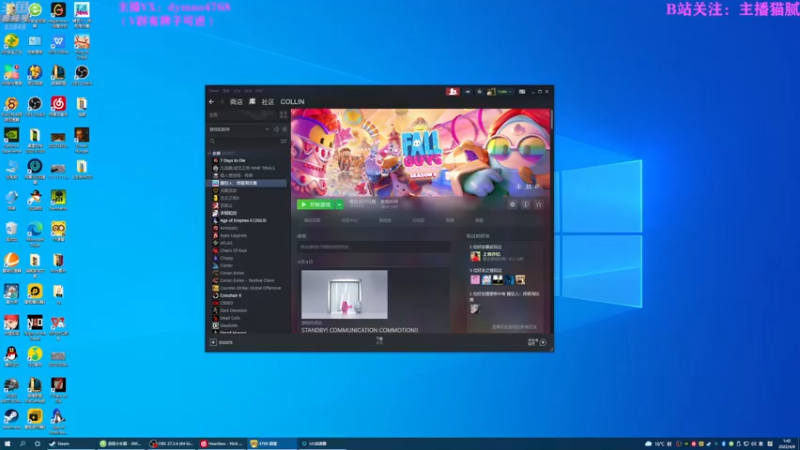Open the GeForce Experience desktop icon
The height and width of the screenshot is (450, 800).
[x=11, y=138]
